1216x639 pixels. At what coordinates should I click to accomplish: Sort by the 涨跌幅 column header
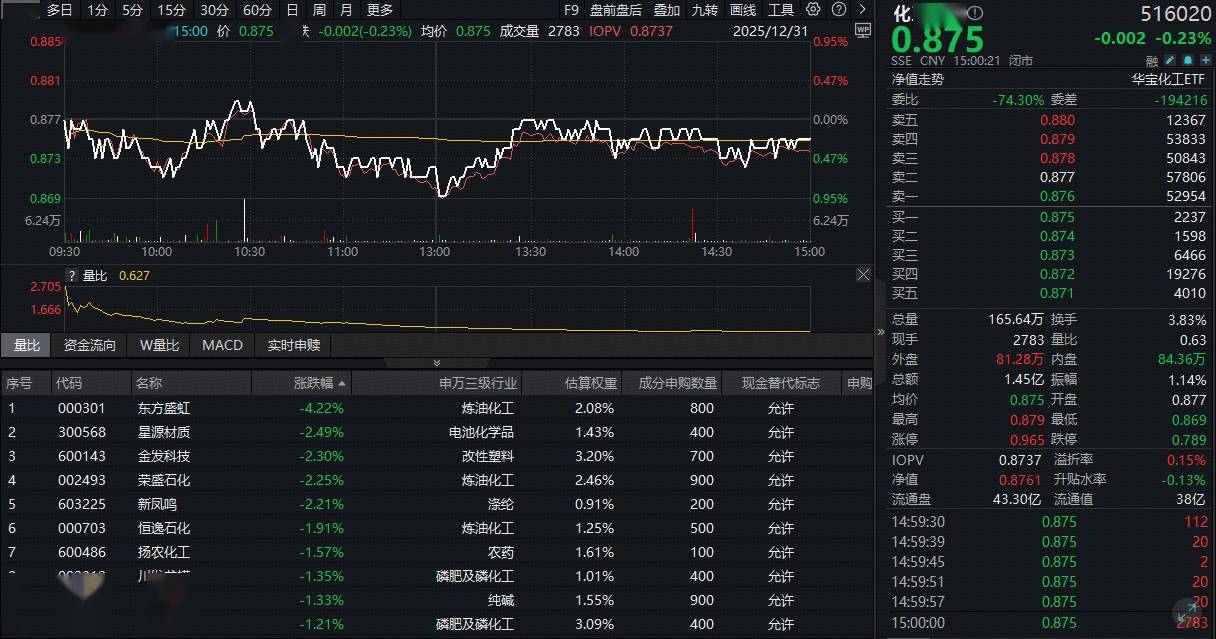pos(320,383)
